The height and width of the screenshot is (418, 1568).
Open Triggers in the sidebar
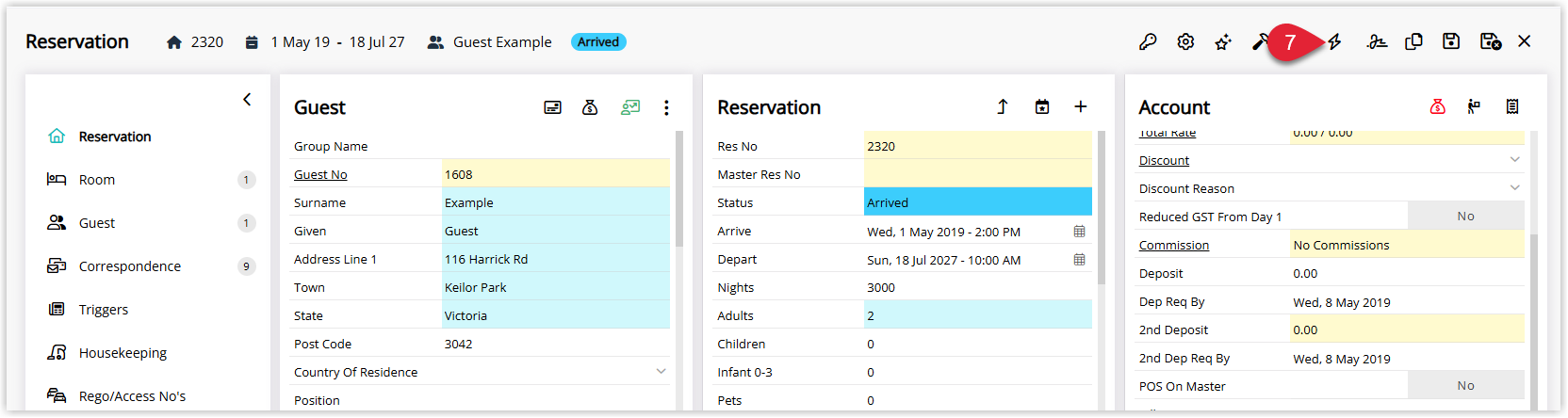[104, 310]
